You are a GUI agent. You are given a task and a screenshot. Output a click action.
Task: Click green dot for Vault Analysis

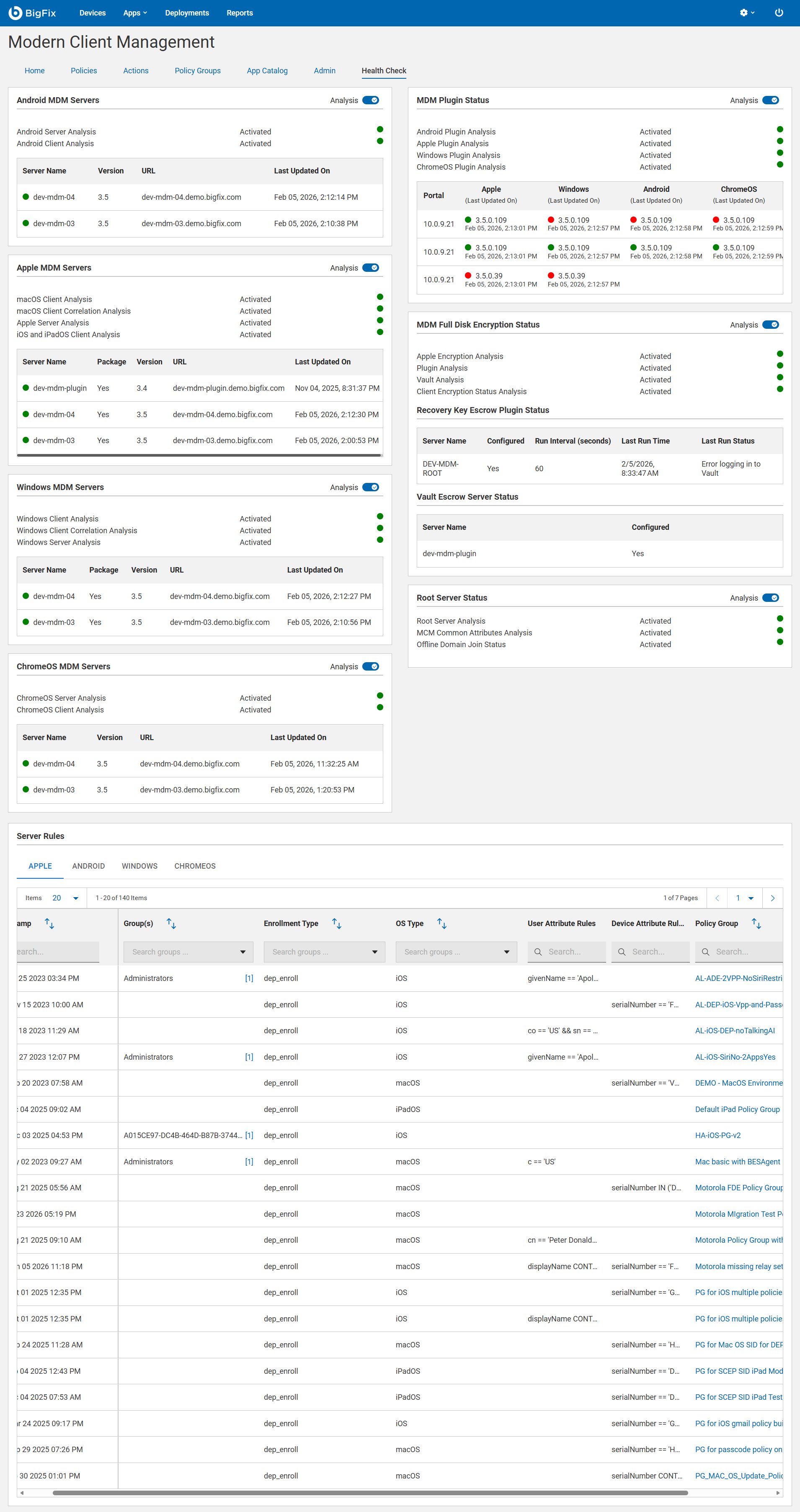[780, 377]
